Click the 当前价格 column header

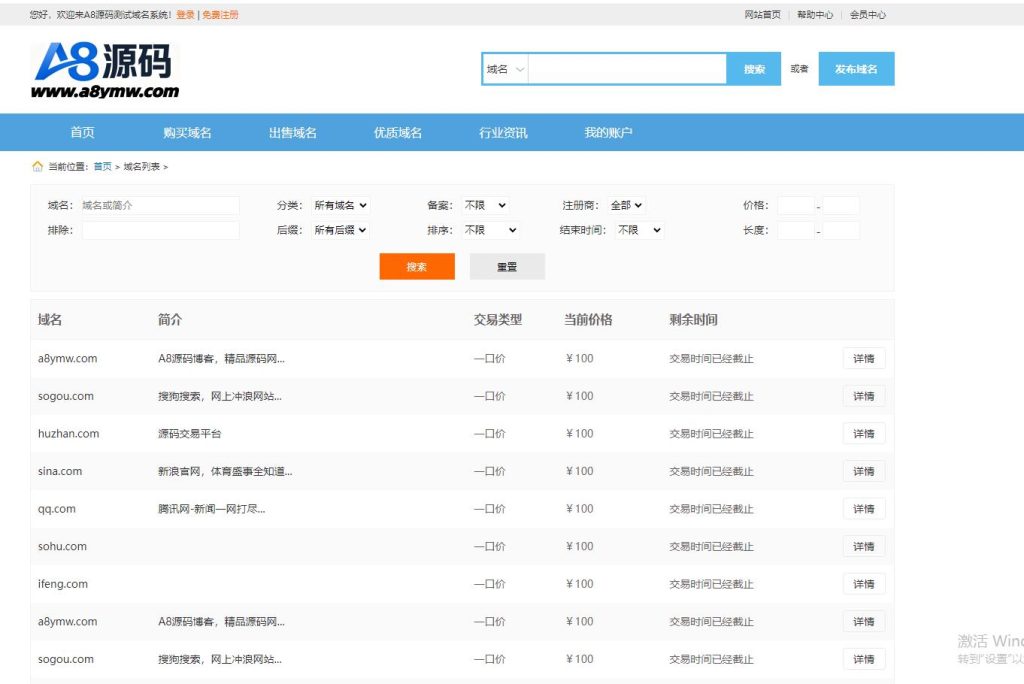coord(588,319)
